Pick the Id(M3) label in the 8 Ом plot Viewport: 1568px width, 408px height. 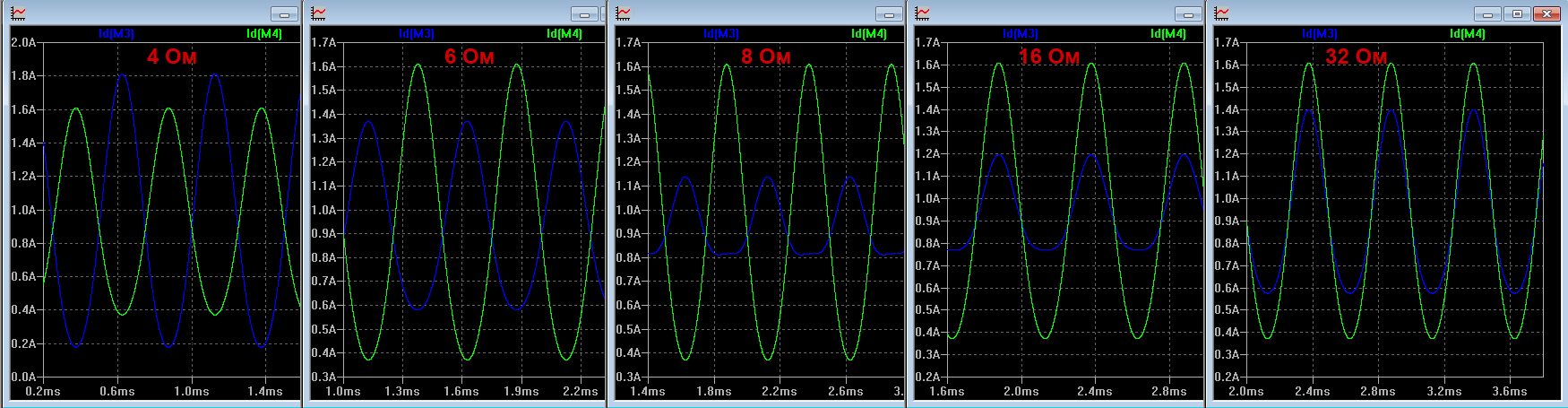click(721, 33)
